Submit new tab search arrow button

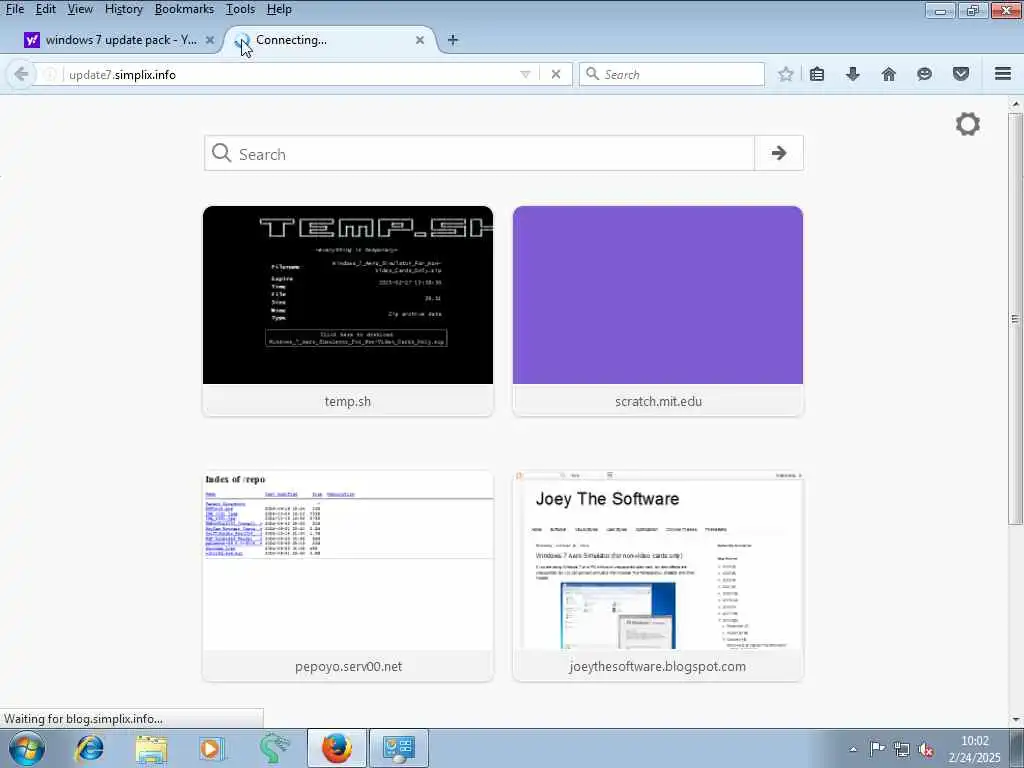click(779, 153)
